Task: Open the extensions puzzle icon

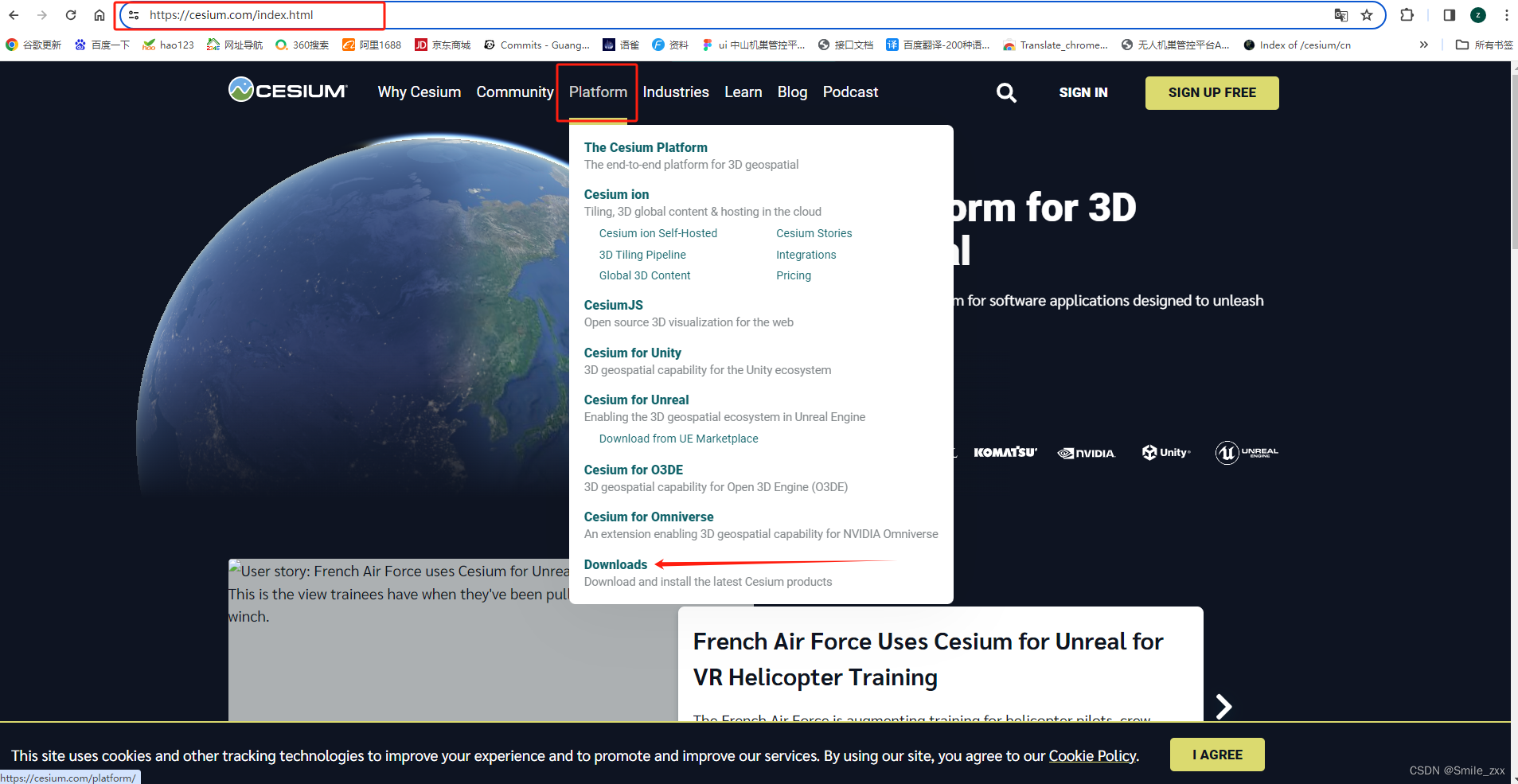Action: [1407, 15]
